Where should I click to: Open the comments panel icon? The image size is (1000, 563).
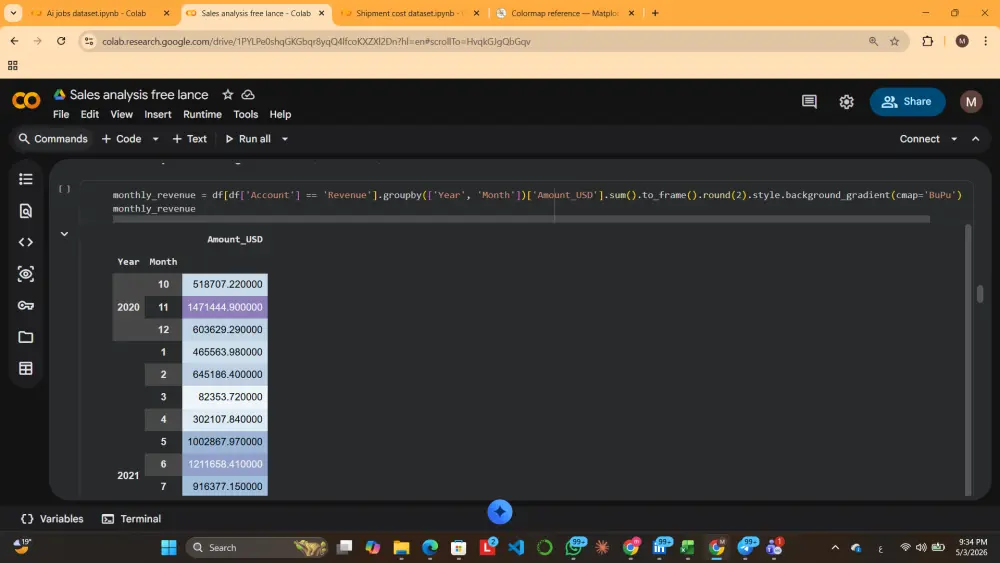809,101
